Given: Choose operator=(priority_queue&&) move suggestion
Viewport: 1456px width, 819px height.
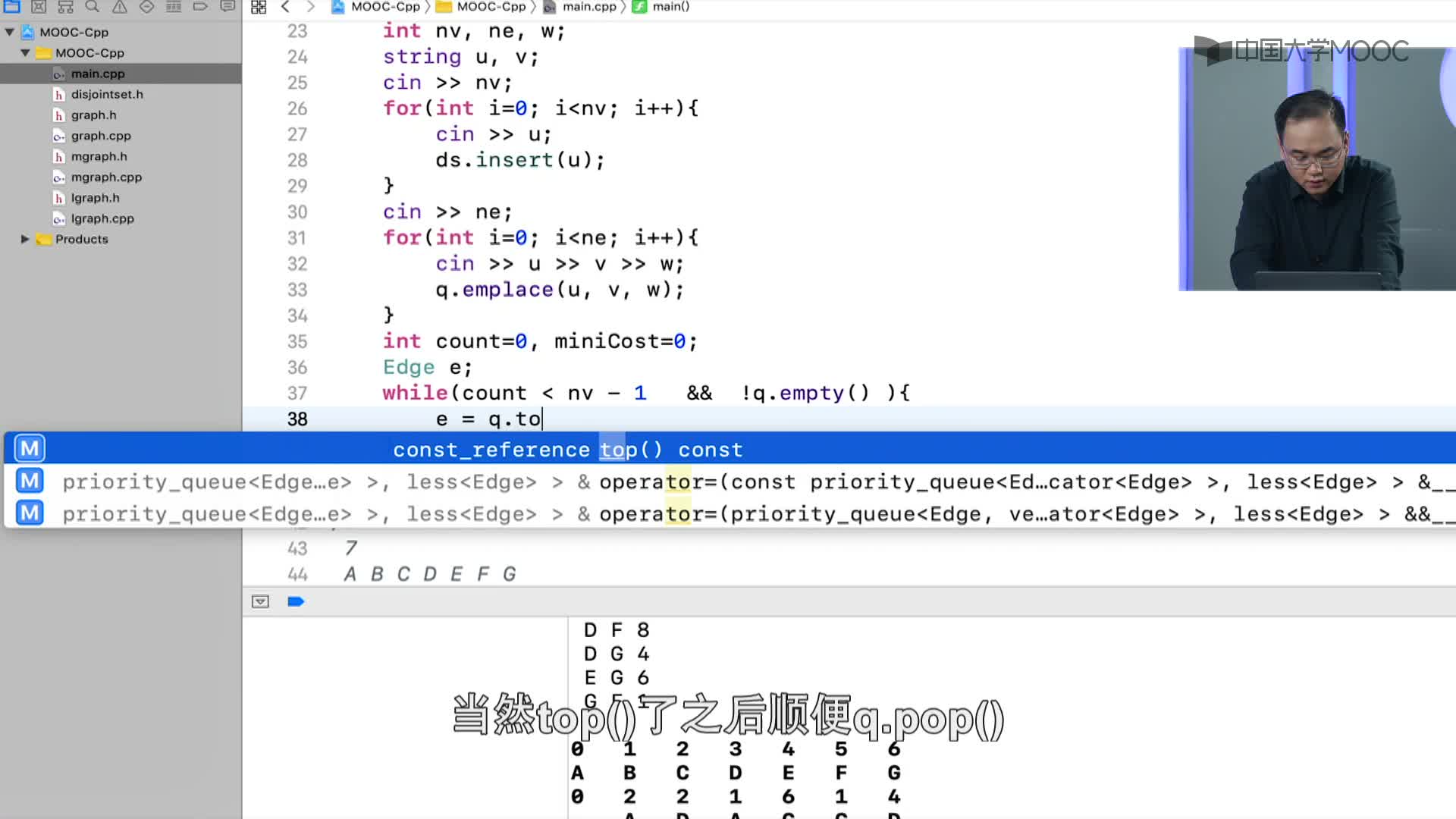Looking at the screenshot, I should pos(730,513).
